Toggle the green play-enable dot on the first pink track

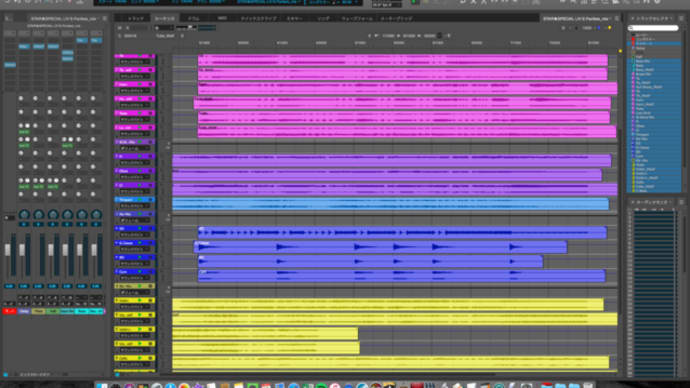click(x=140, y=56)
